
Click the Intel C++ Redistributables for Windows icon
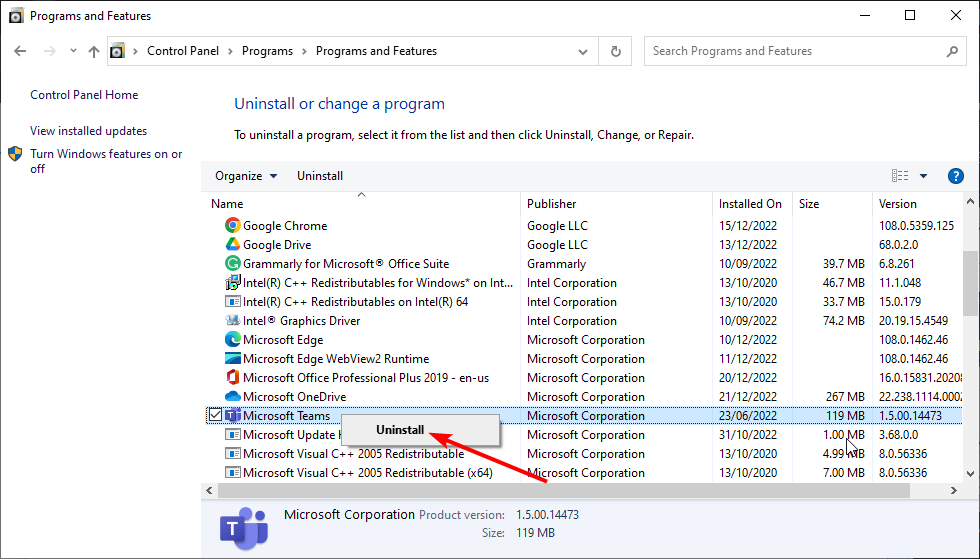pos(232,283)
